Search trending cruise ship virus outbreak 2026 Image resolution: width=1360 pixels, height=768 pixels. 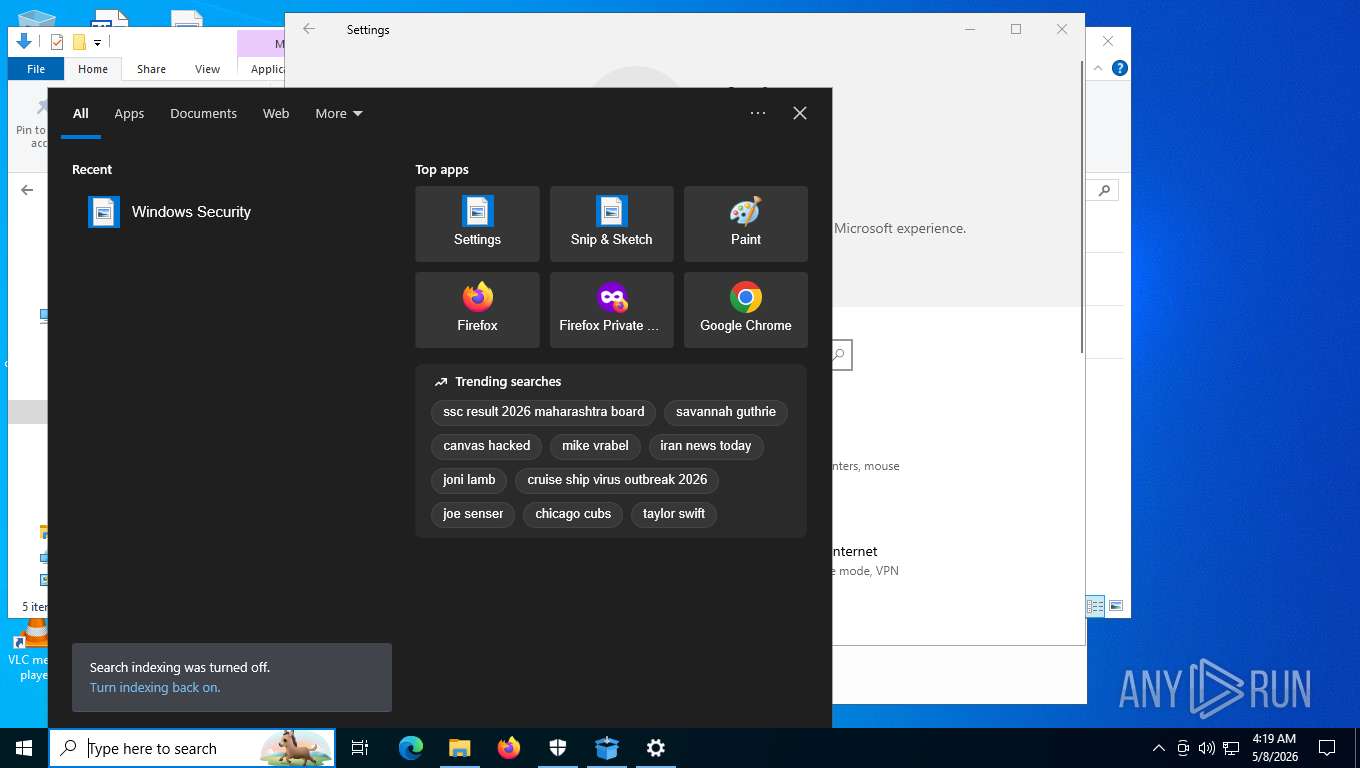(x=617, y=480)
